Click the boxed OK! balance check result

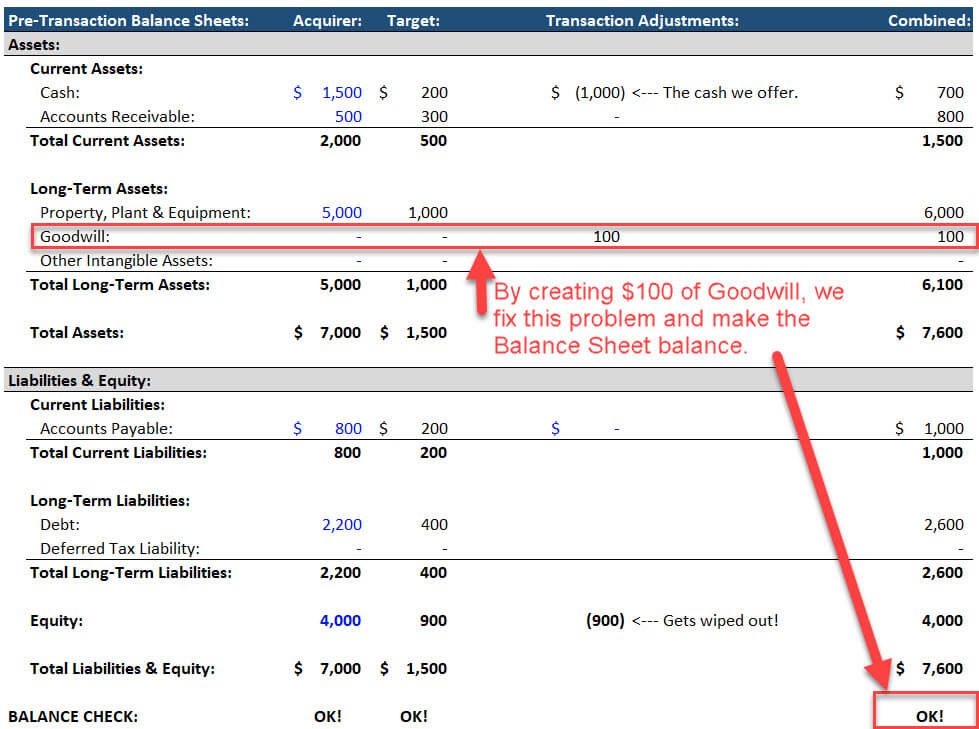click(930, 715)
